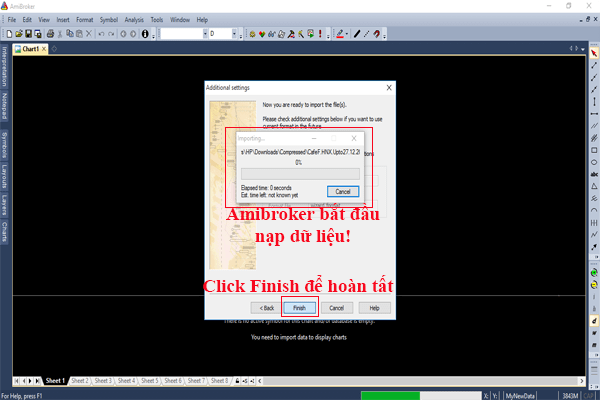Click the Copy toolbar icon

click(70, 34)
